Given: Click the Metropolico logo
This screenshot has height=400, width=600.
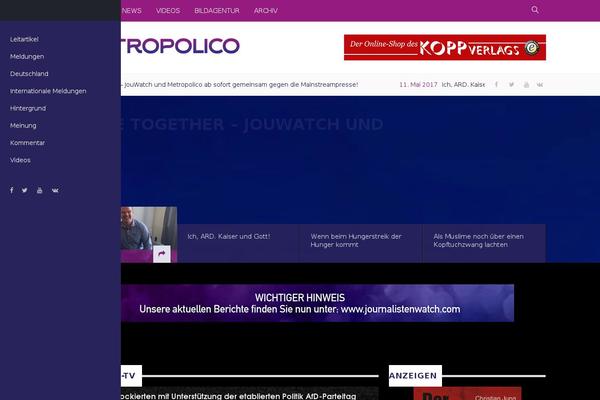Looking at the screenshot, I should coord(180,46).
